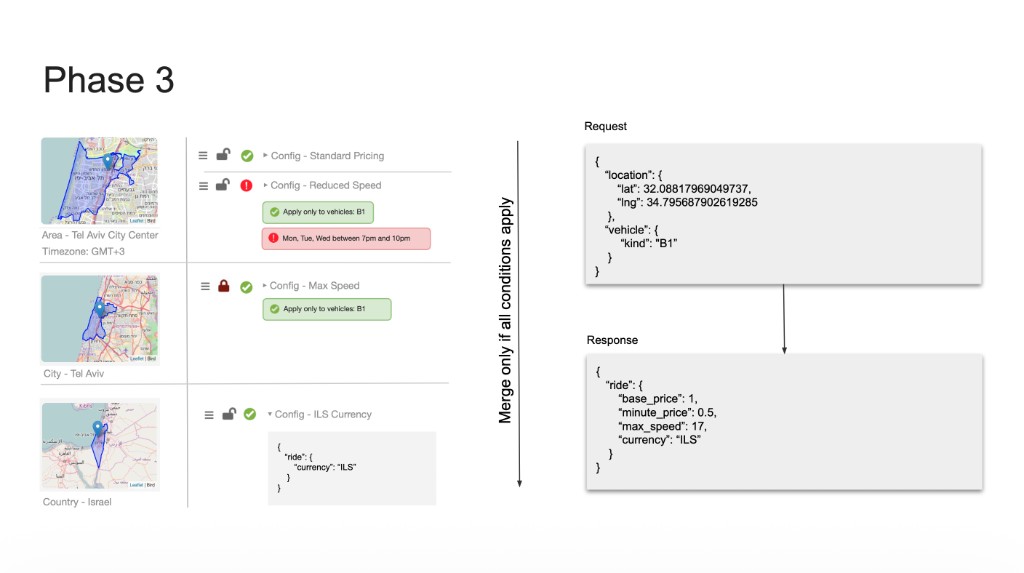Click drag handle beside Max Speed config
The image size is (1024, 573).
tap(205, 286)
